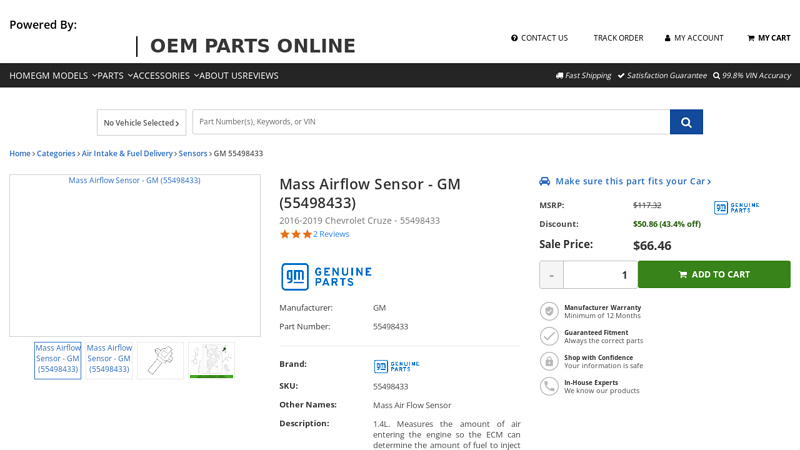Click the Satisfaction Guarantee checkmark icon
The height and width of the screenshot is (450, 800).
coord(621,76)
